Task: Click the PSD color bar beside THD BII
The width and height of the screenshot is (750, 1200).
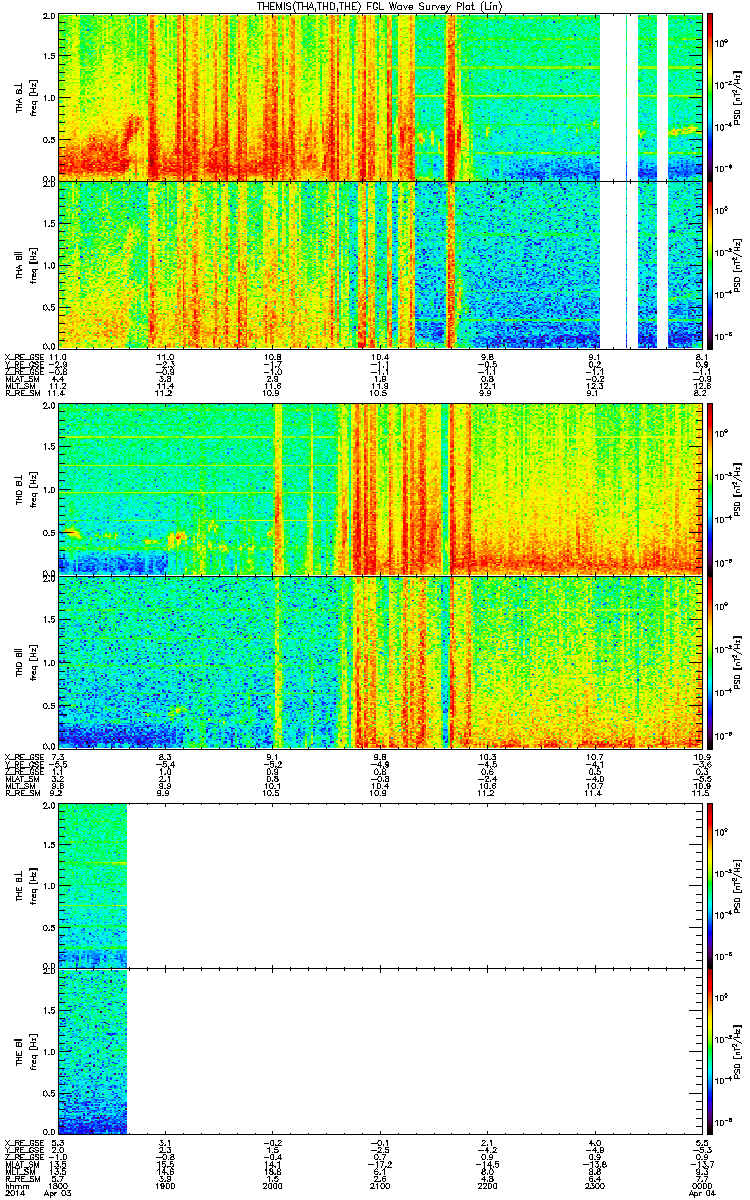Action: click(x=710, y=662)
